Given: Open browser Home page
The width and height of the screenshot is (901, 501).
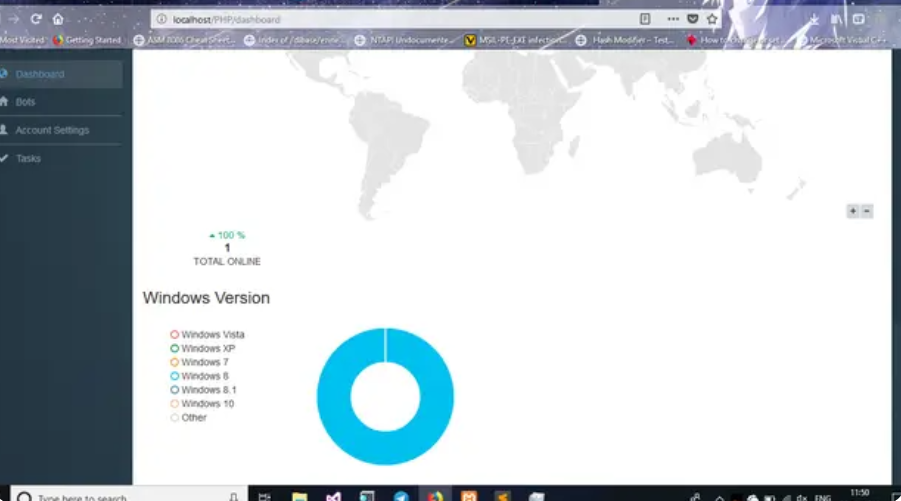Looking at the screenshot, I should (x=57, y=19).
